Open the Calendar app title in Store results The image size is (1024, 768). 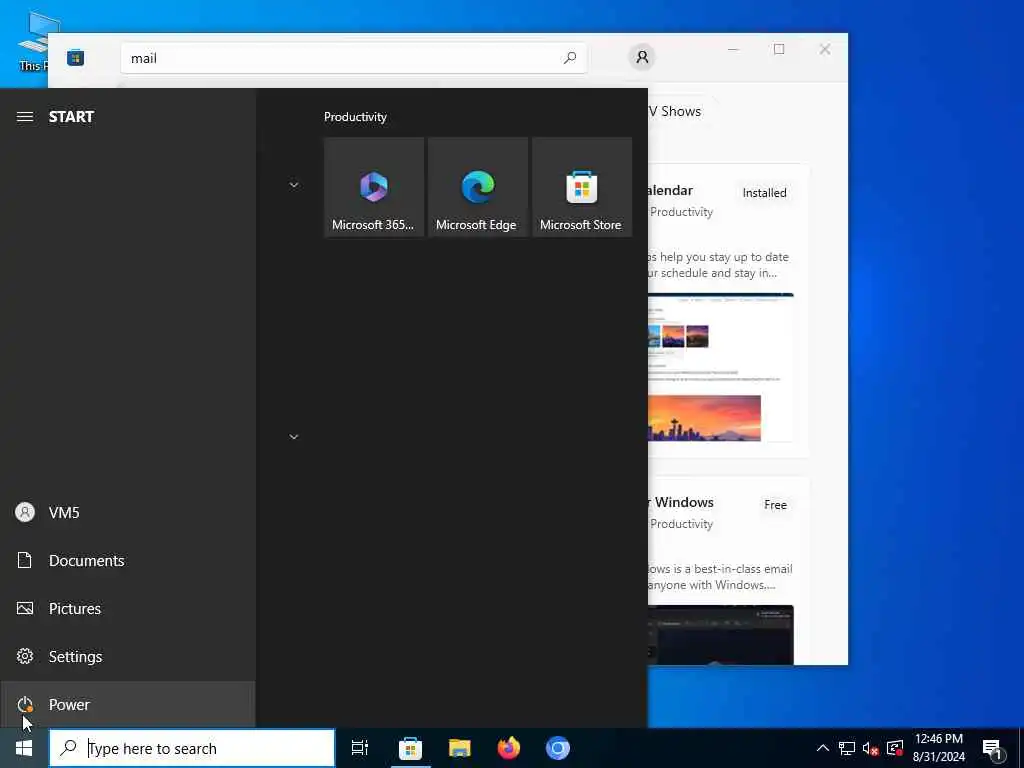pos(670,191)
